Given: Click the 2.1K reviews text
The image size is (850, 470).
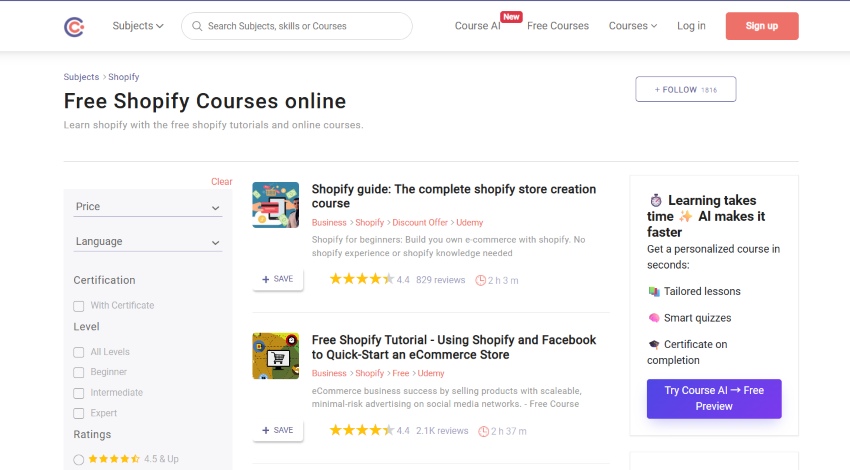Looking at the screenshot, I should [442, 431].
